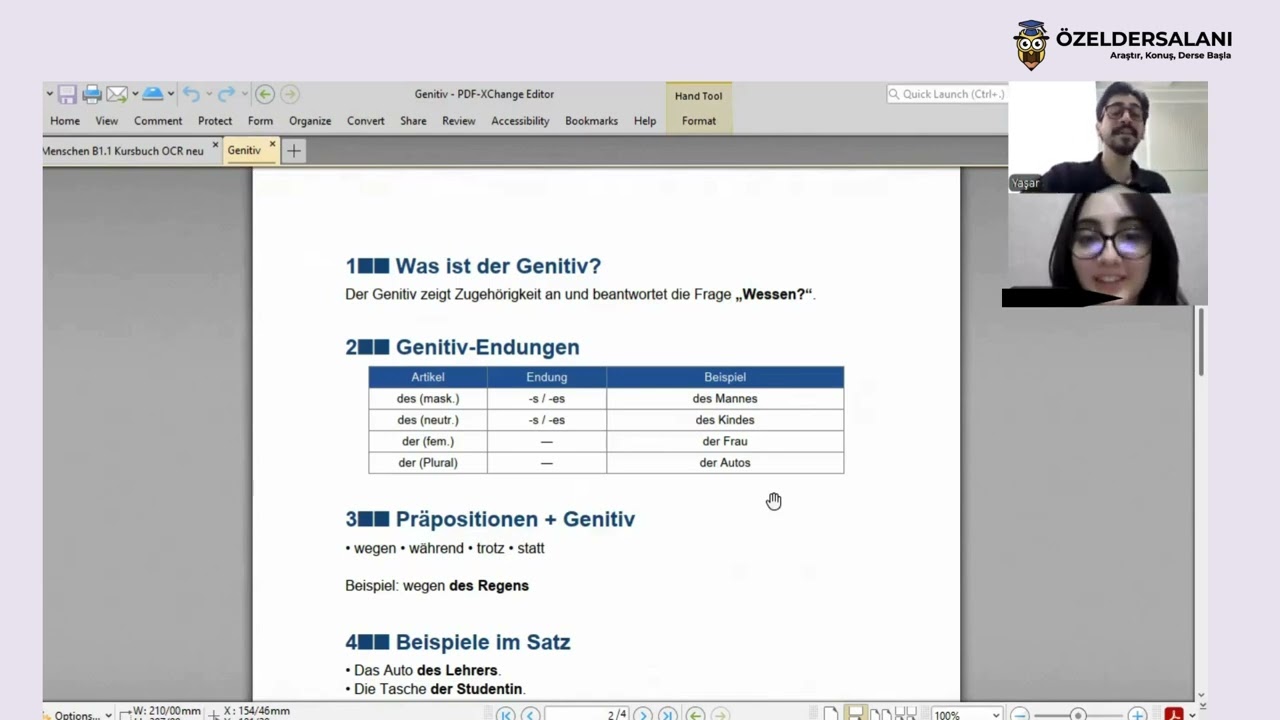The height and width of the screenshot is (720, 1280).
Task: Open the View ribbon tab
Action: 107,121
